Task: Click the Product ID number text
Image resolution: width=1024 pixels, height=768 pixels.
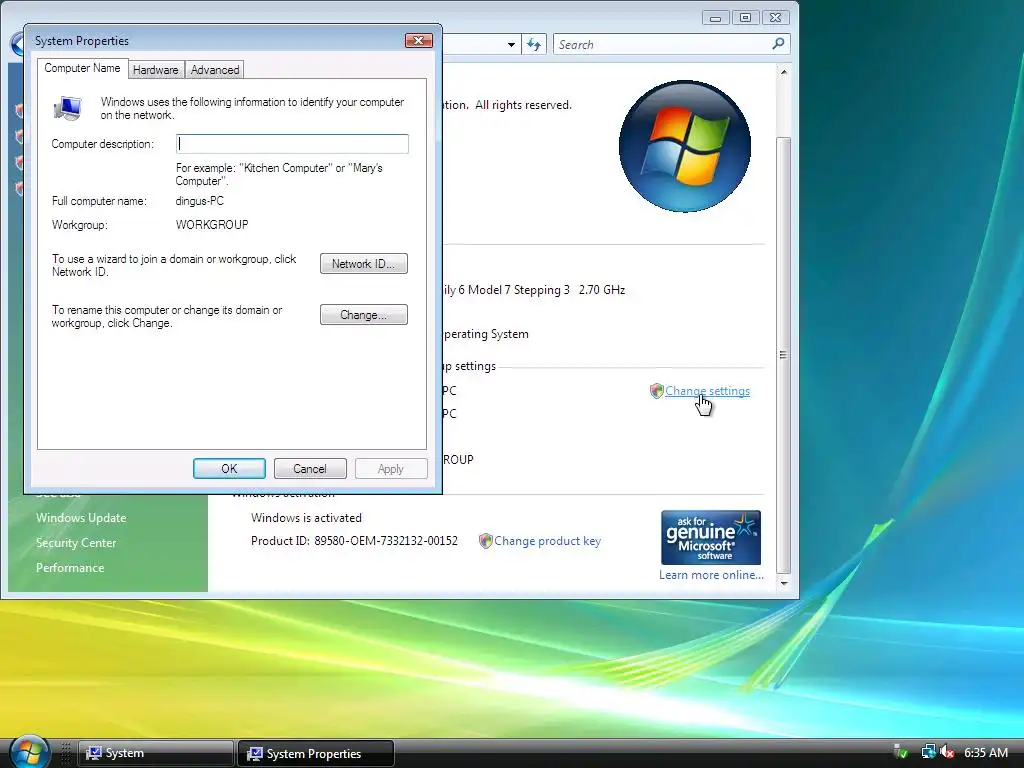Action: tap(386, 541)
